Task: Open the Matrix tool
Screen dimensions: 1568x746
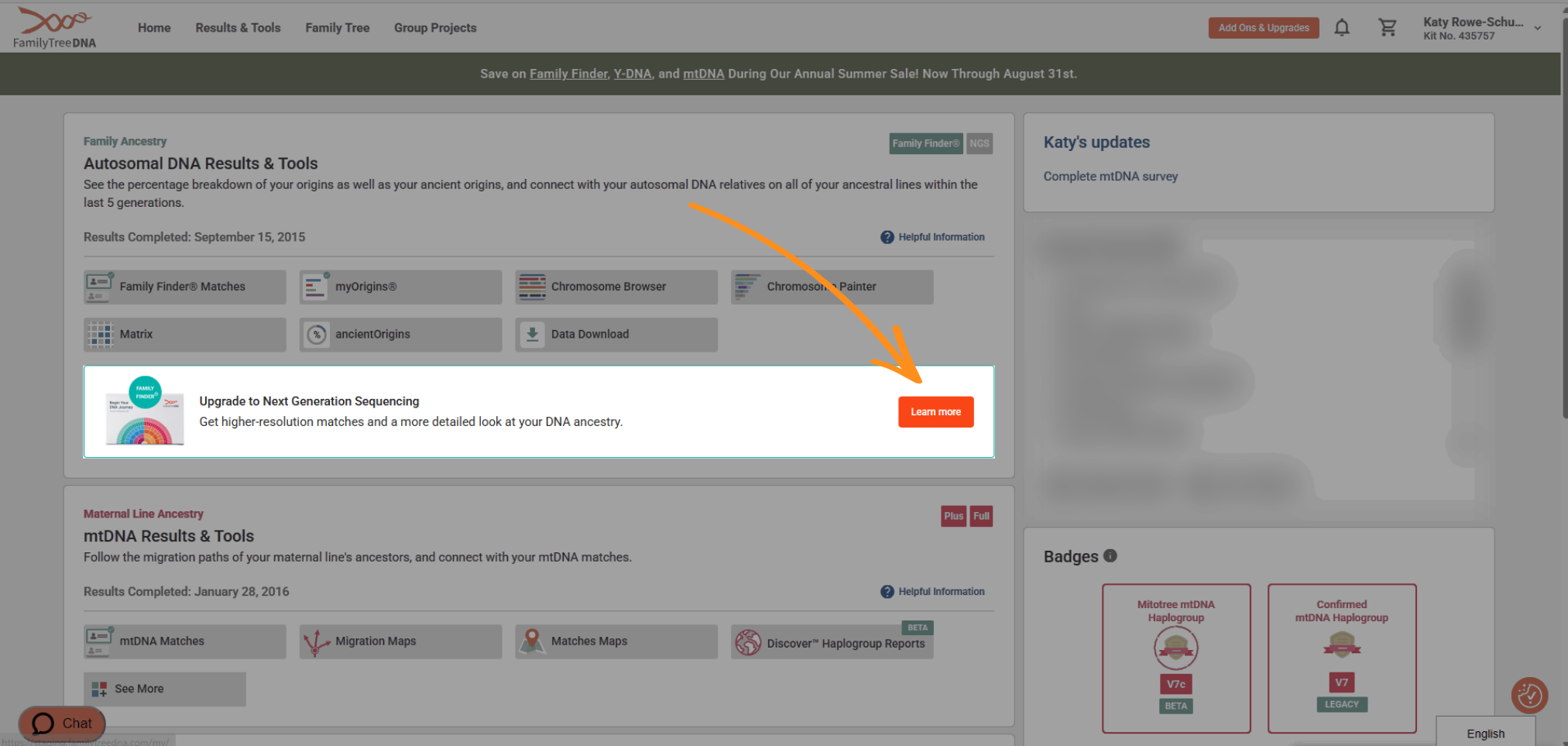Action: pos(185,335)
